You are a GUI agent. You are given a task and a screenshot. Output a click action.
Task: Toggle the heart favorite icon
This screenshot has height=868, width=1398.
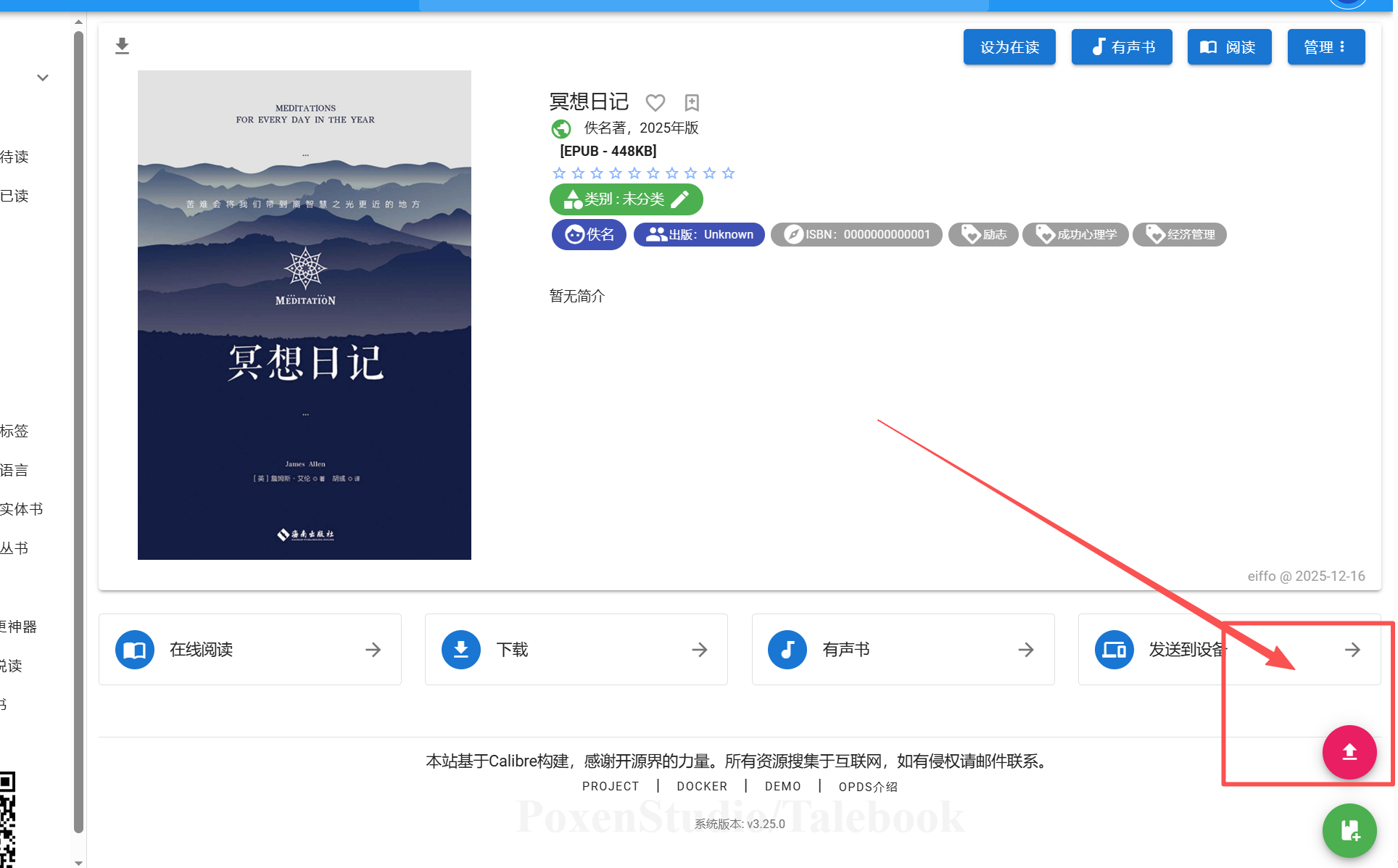tap(655, 102)
